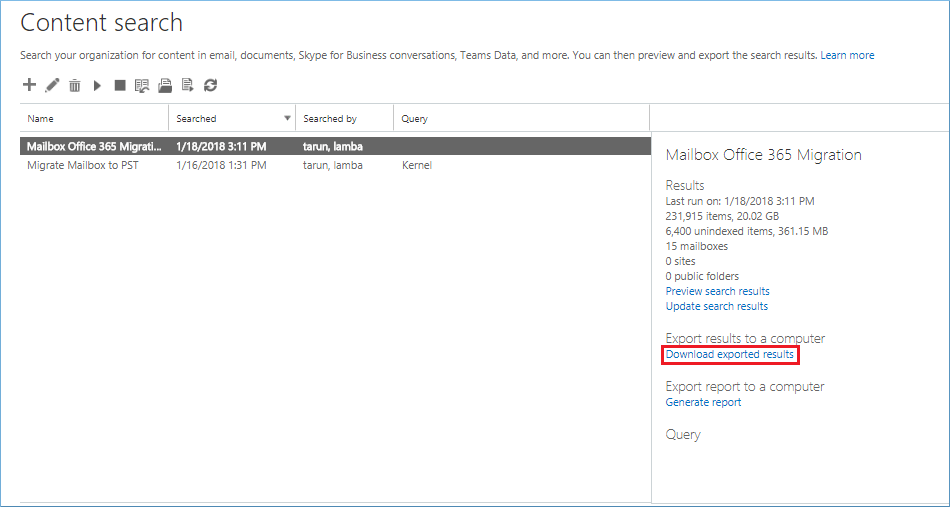Click the 6,400 unindexed items text
The image size is (950, 507).
pyautogui.click(x=746, y=231)
